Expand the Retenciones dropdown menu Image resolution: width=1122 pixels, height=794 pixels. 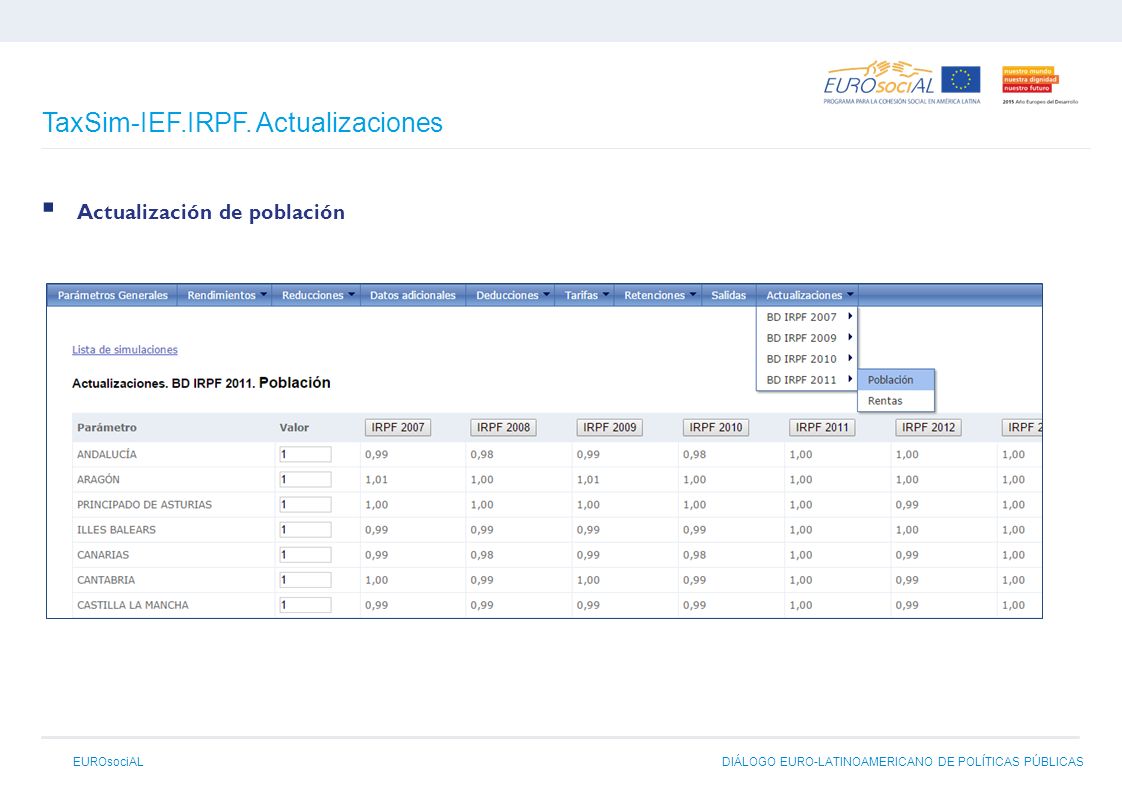[x=660, y=295]
